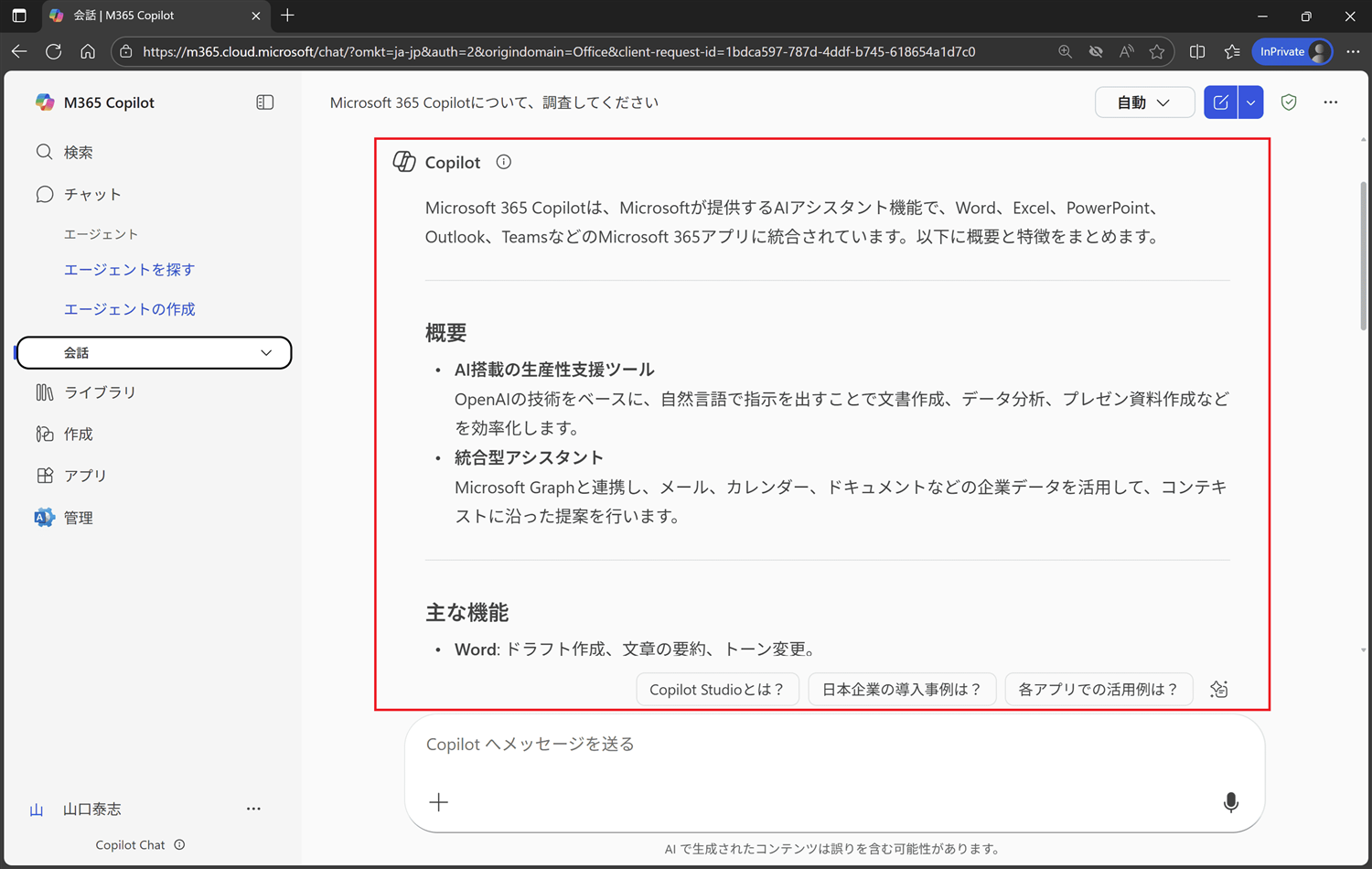Viewport: 1372px width, 869px height.
Task: Click suggestion Copilot Studioとは？
Action: [x=717, y=690]
